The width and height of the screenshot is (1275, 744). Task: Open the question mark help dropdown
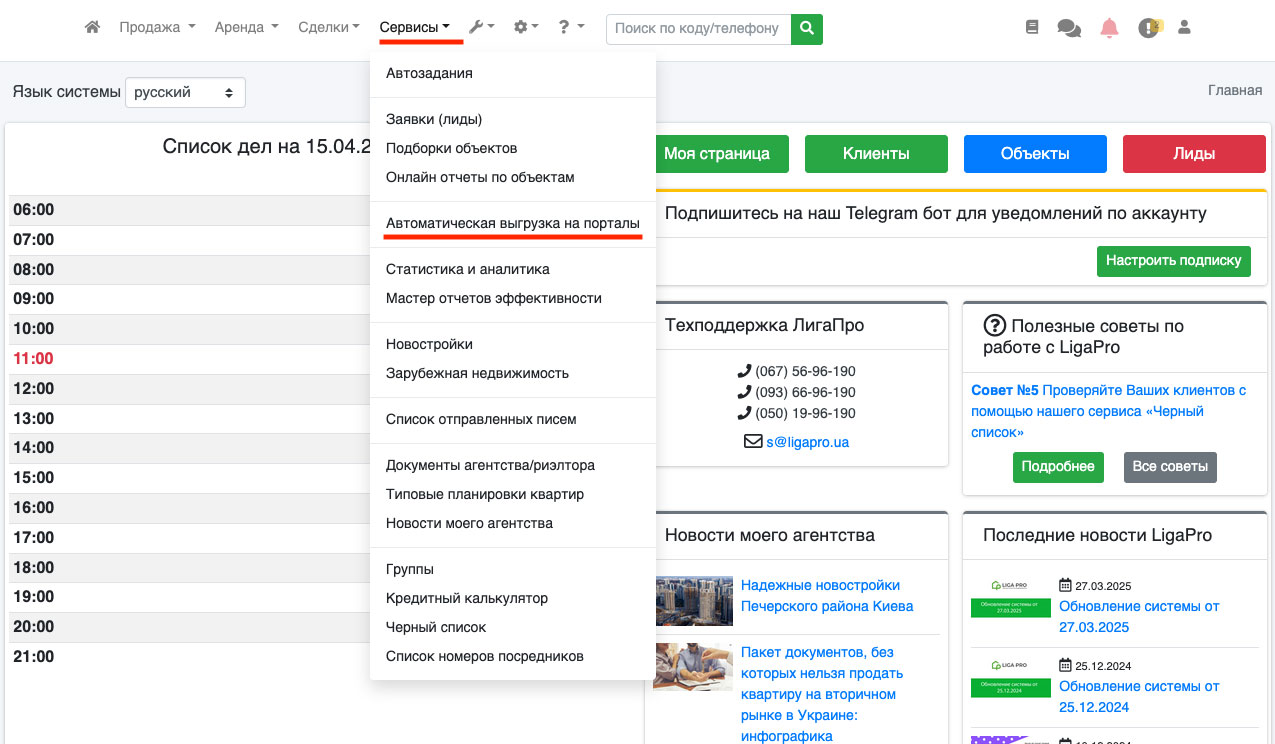571,28
